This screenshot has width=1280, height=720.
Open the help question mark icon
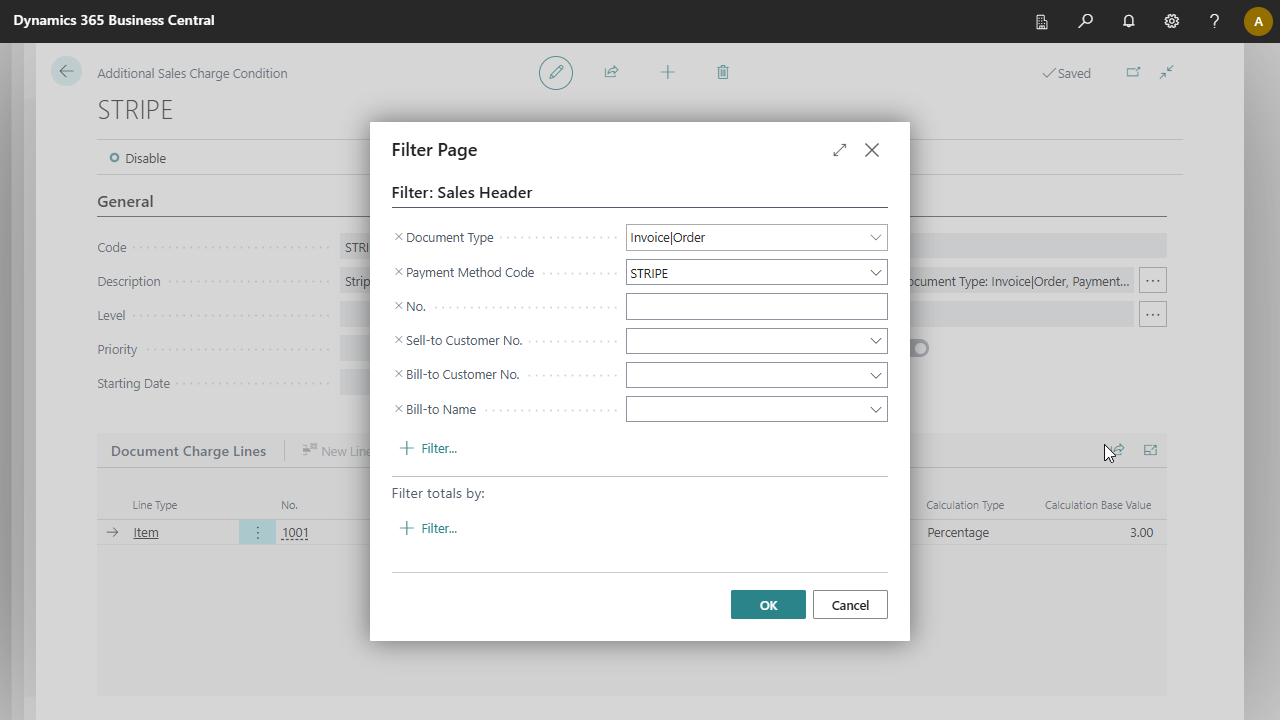point(1214,21)
